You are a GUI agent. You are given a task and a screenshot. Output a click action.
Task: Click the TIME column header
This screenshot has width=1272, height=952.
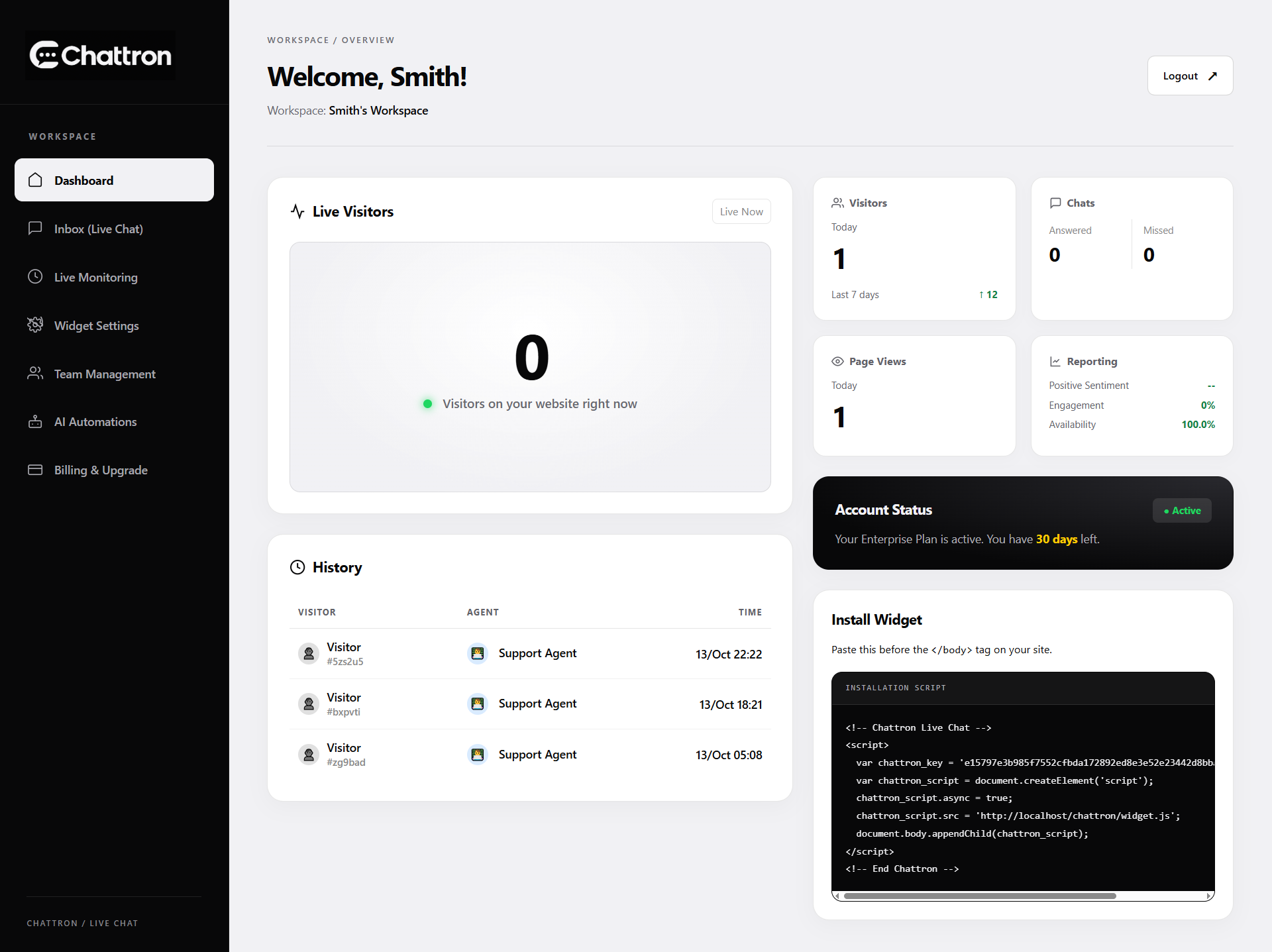750,612
